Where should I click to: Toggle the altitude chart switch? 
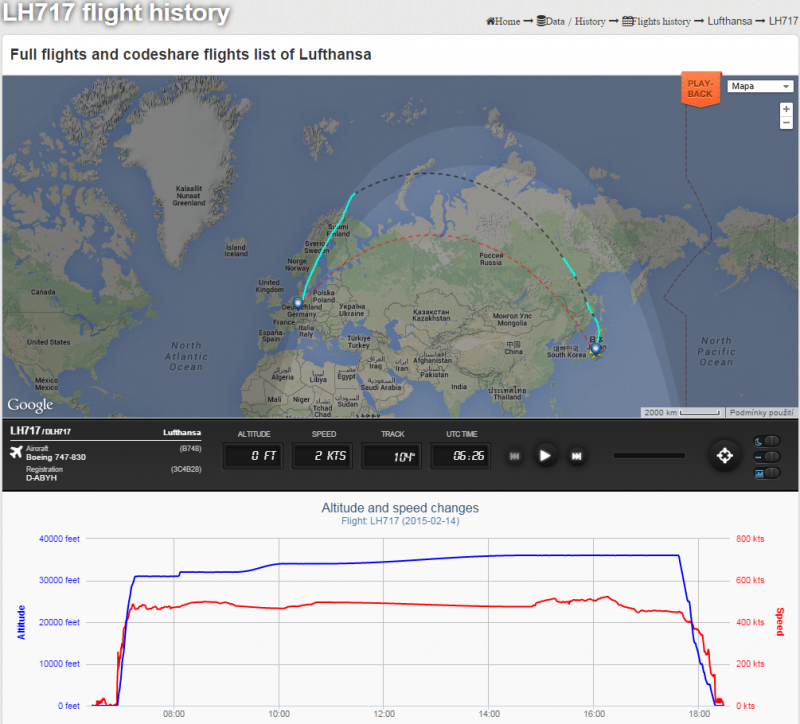[x=767, y=473]
